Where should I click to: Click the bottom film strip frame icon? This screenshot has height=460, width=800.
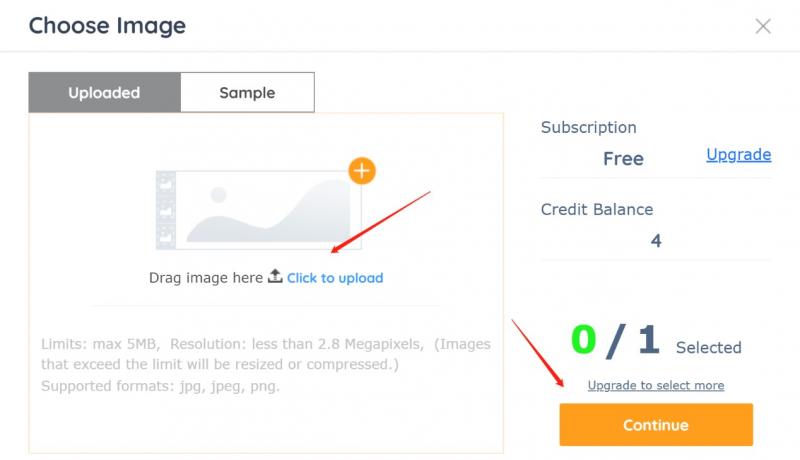pos(166,236)
